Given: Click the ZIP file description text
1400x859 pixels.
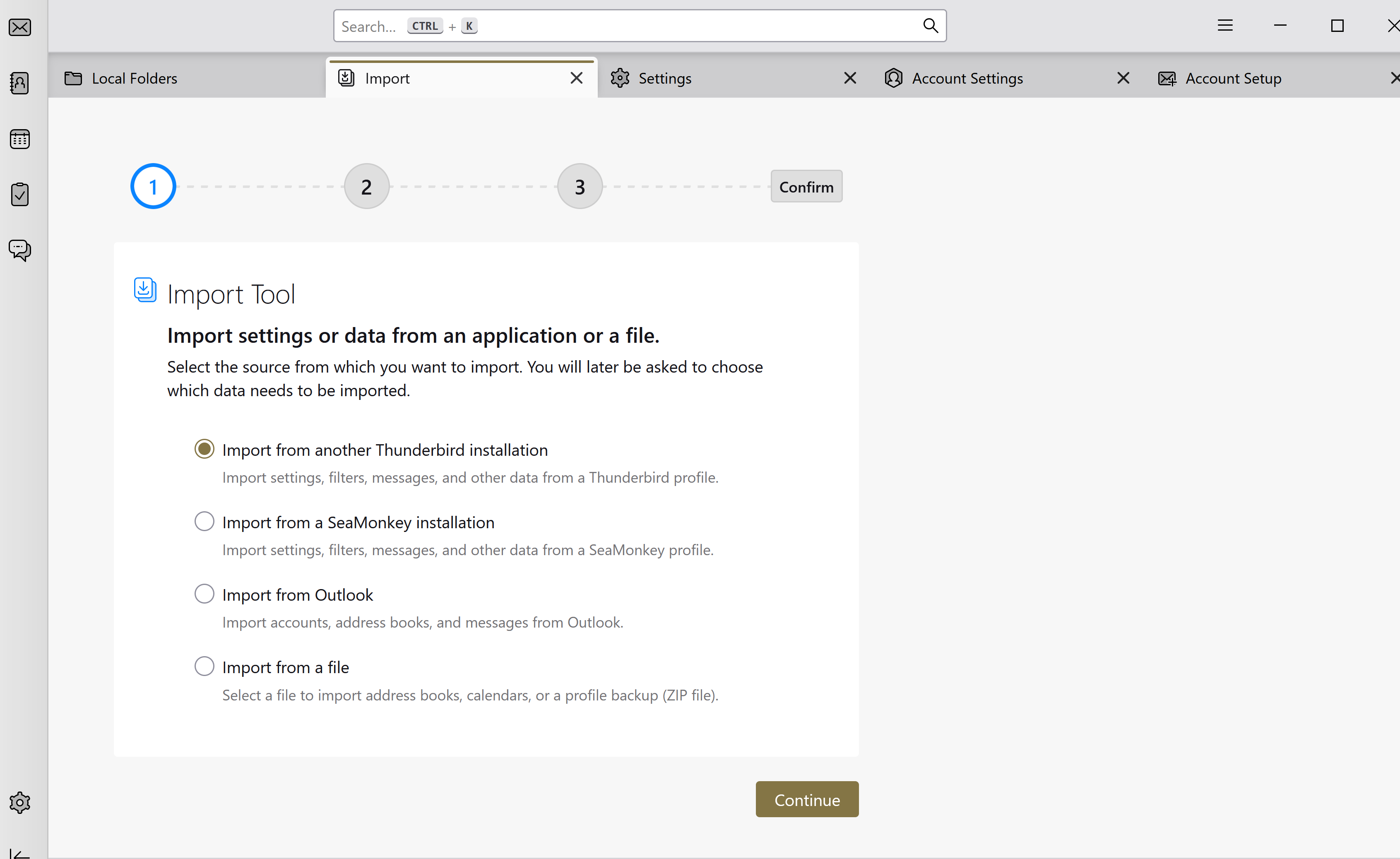Looking at the screenshot, I should point(470,695).
